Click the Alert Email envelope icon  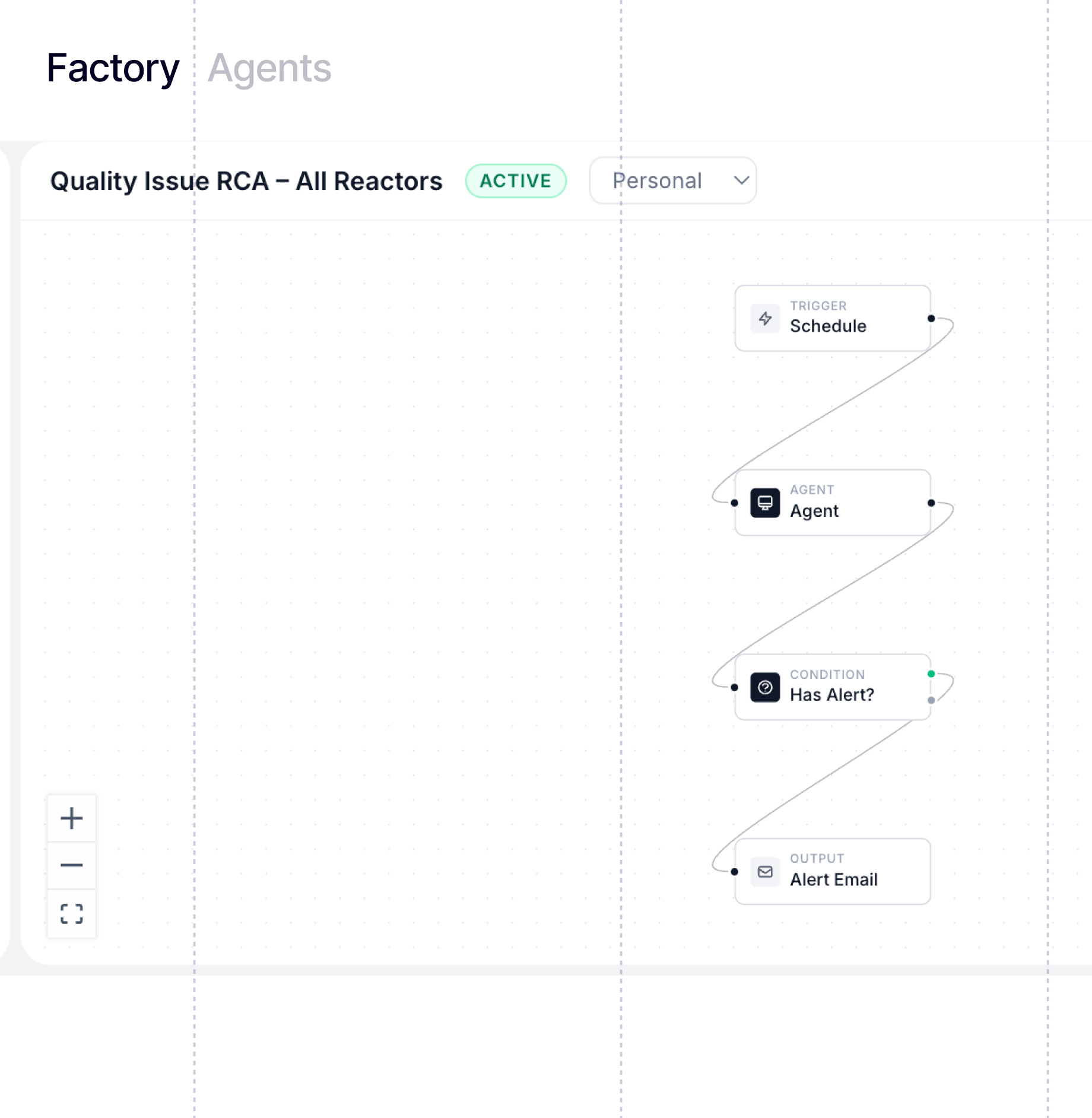pos(765,872)
